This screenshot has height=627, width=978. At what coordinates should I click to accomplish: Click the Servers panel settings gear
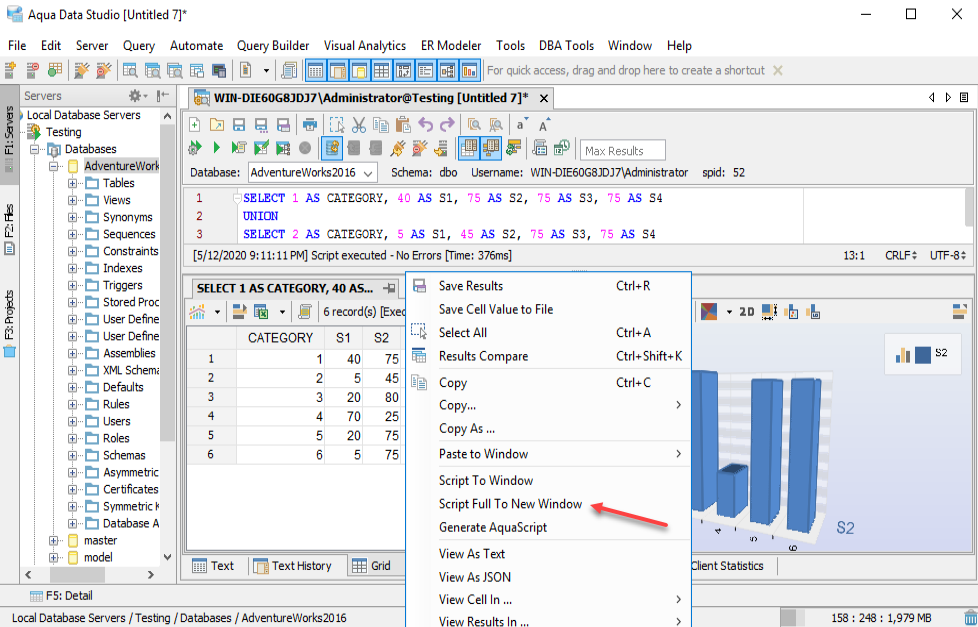tap(135, 96)
